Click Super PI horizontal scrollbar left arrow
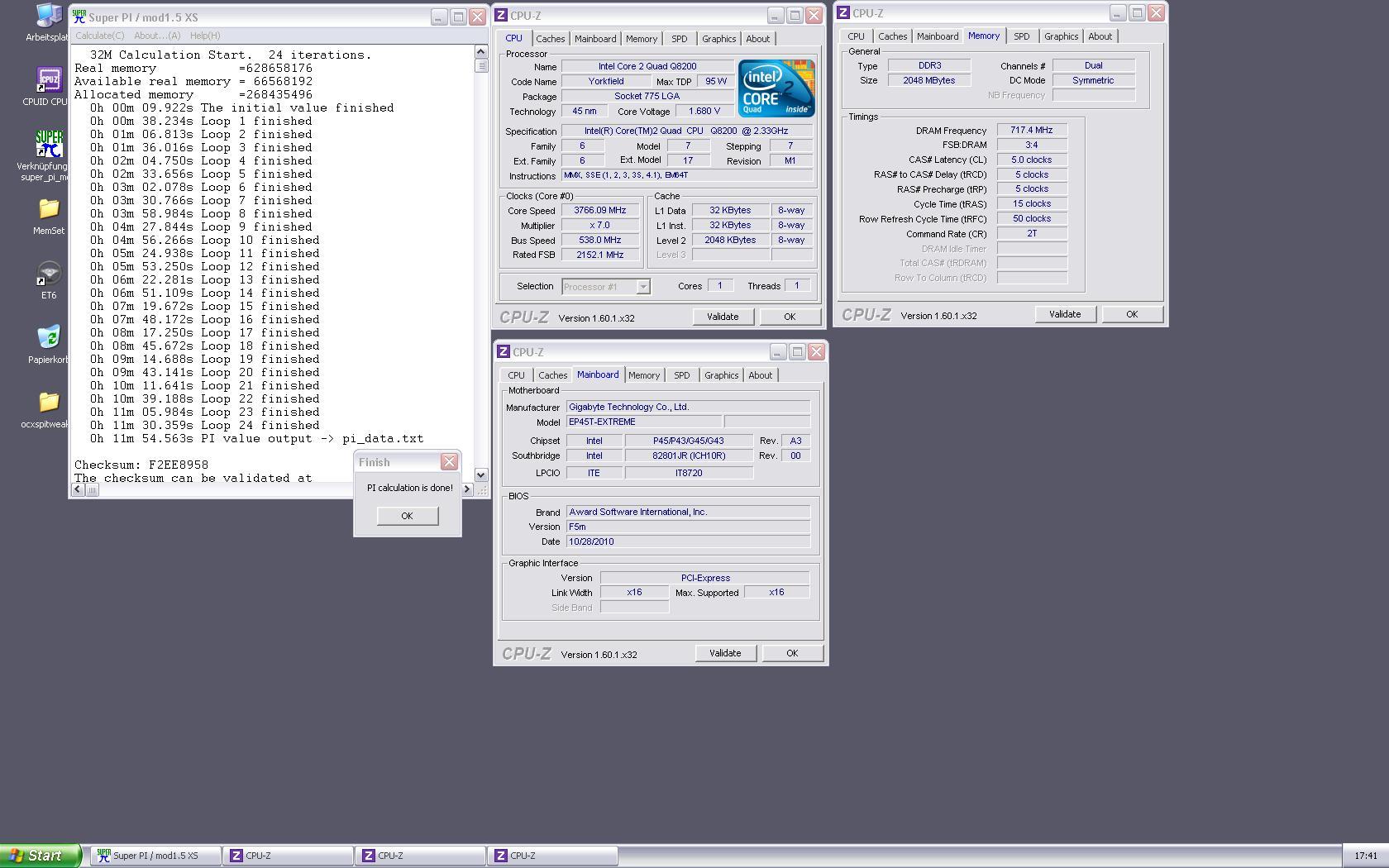Image resolution: width=1389 pixels, height=868 pixels. 78,489
